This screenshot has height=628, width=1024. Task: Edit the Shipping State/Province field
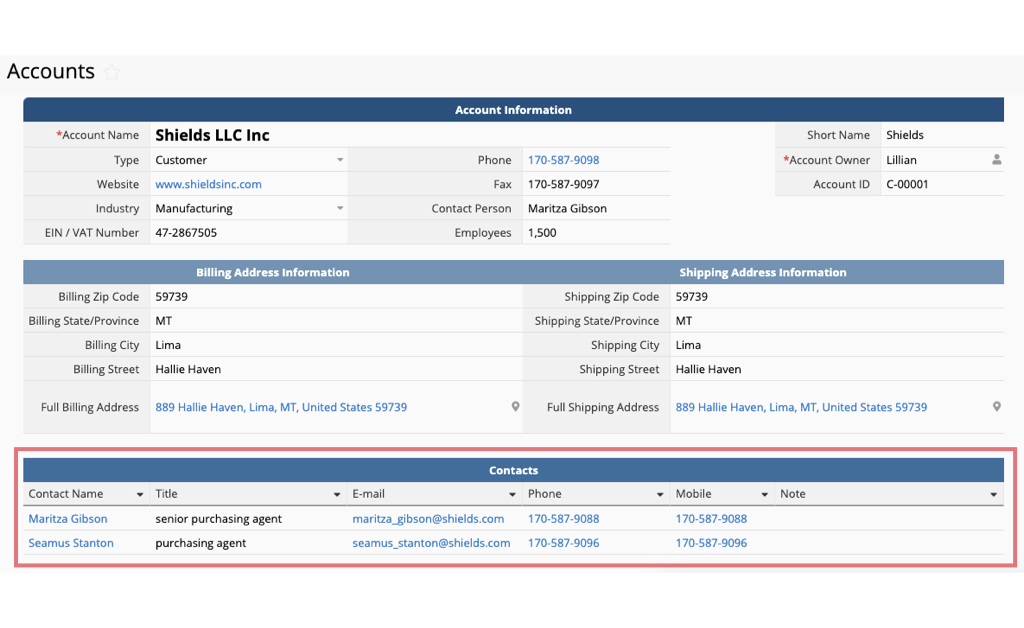[x=837, y=321]
